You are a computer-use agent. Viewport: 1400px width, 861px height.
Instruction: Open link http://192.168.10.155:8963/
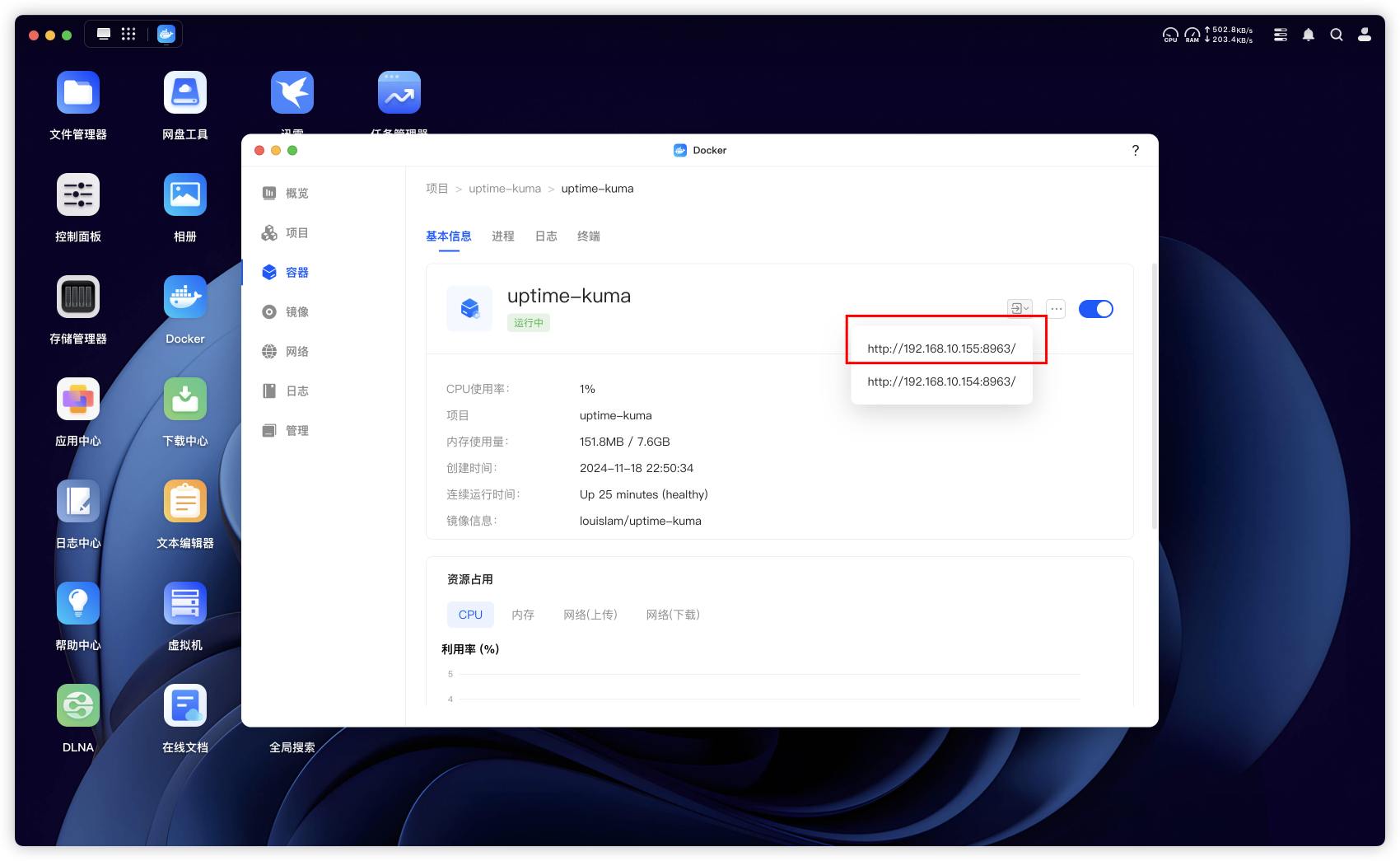pyautogui.click(x=941, y=349)
